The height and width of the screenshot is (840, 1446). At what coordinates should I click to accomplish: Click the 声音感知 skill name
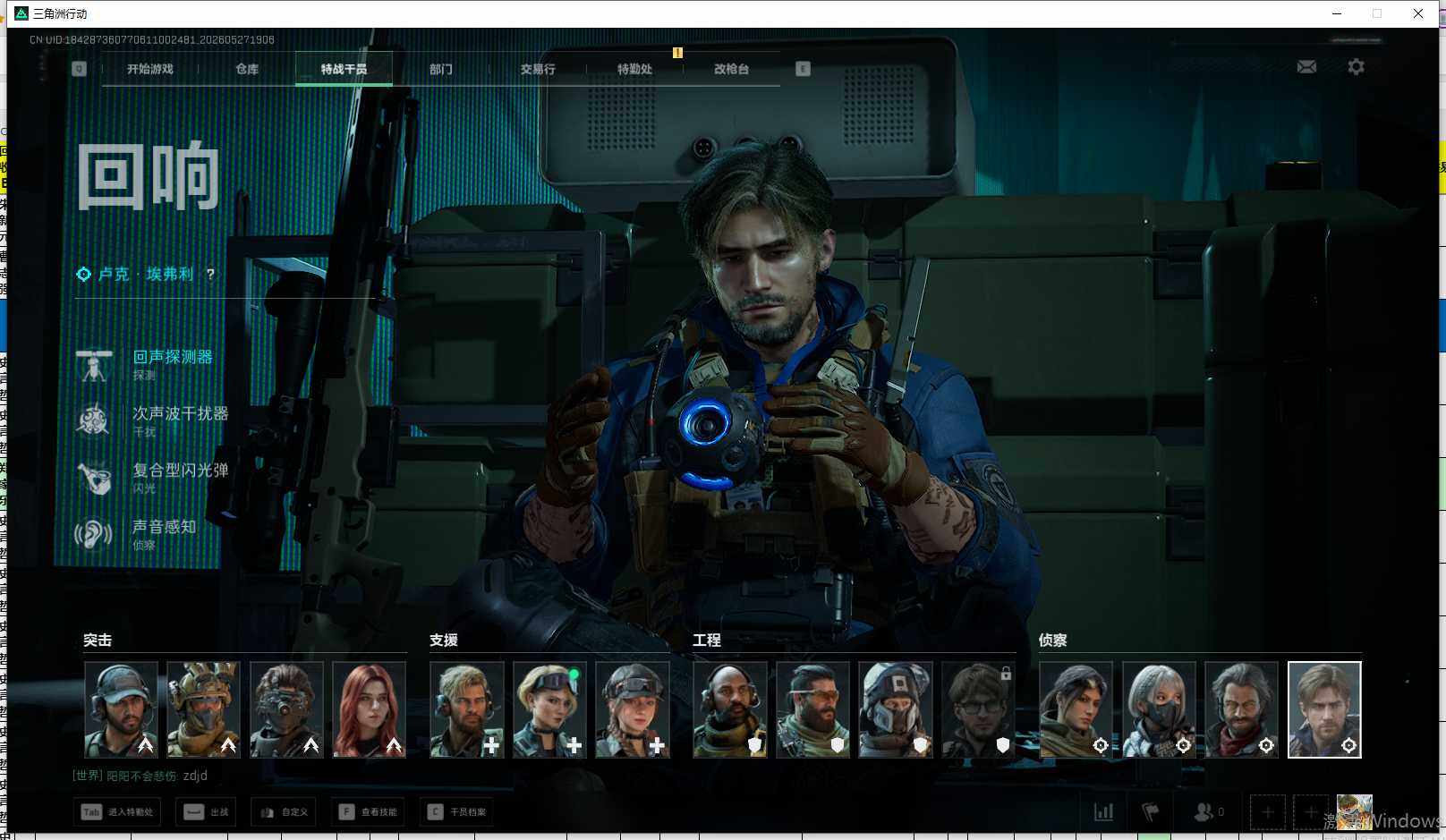point(165,527)
